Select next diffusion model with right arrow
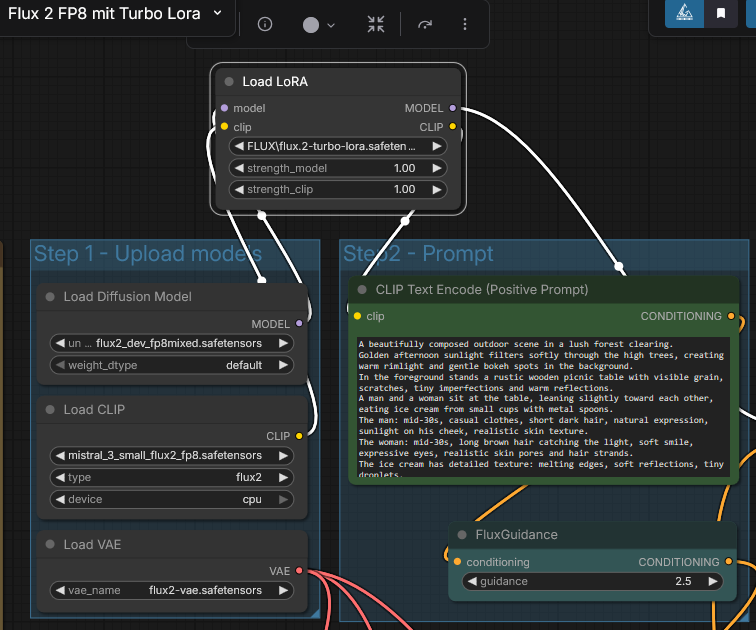This screenshot has height=630, width=756. pyautogui.click(x=284, y=343)
